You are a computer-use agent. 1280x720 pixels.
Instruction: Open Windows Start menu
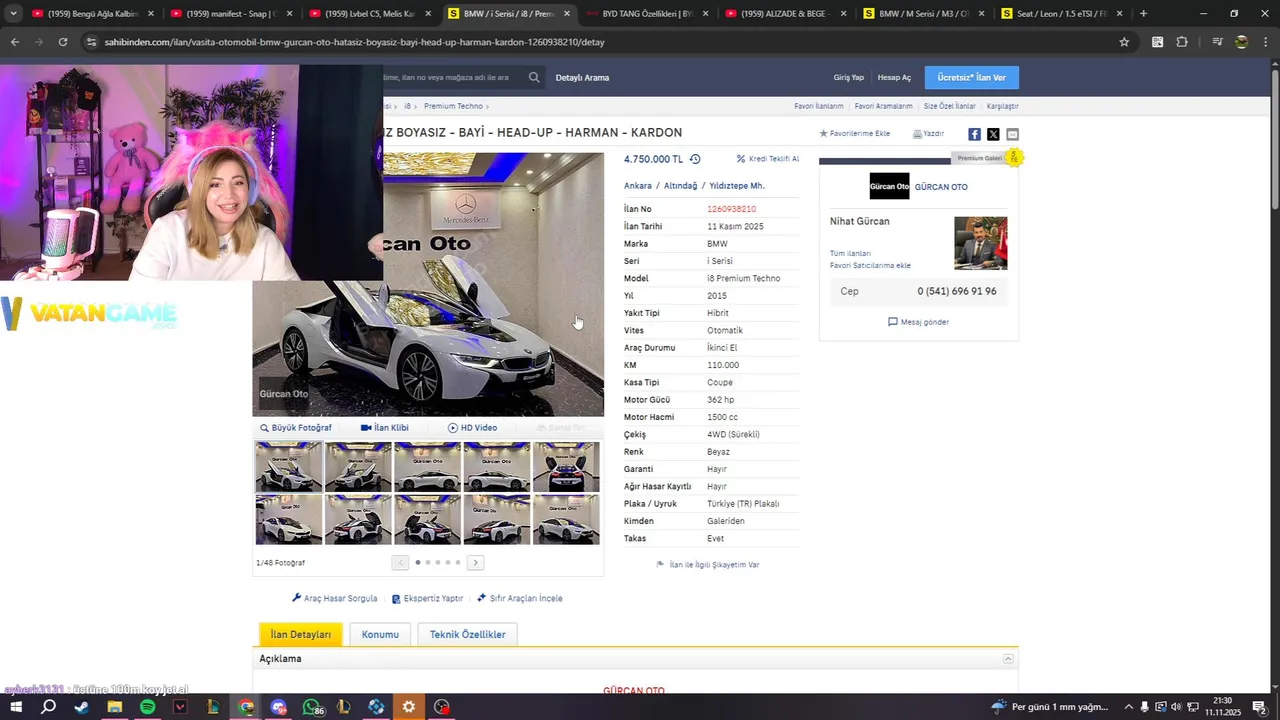[x=16, y=707]
